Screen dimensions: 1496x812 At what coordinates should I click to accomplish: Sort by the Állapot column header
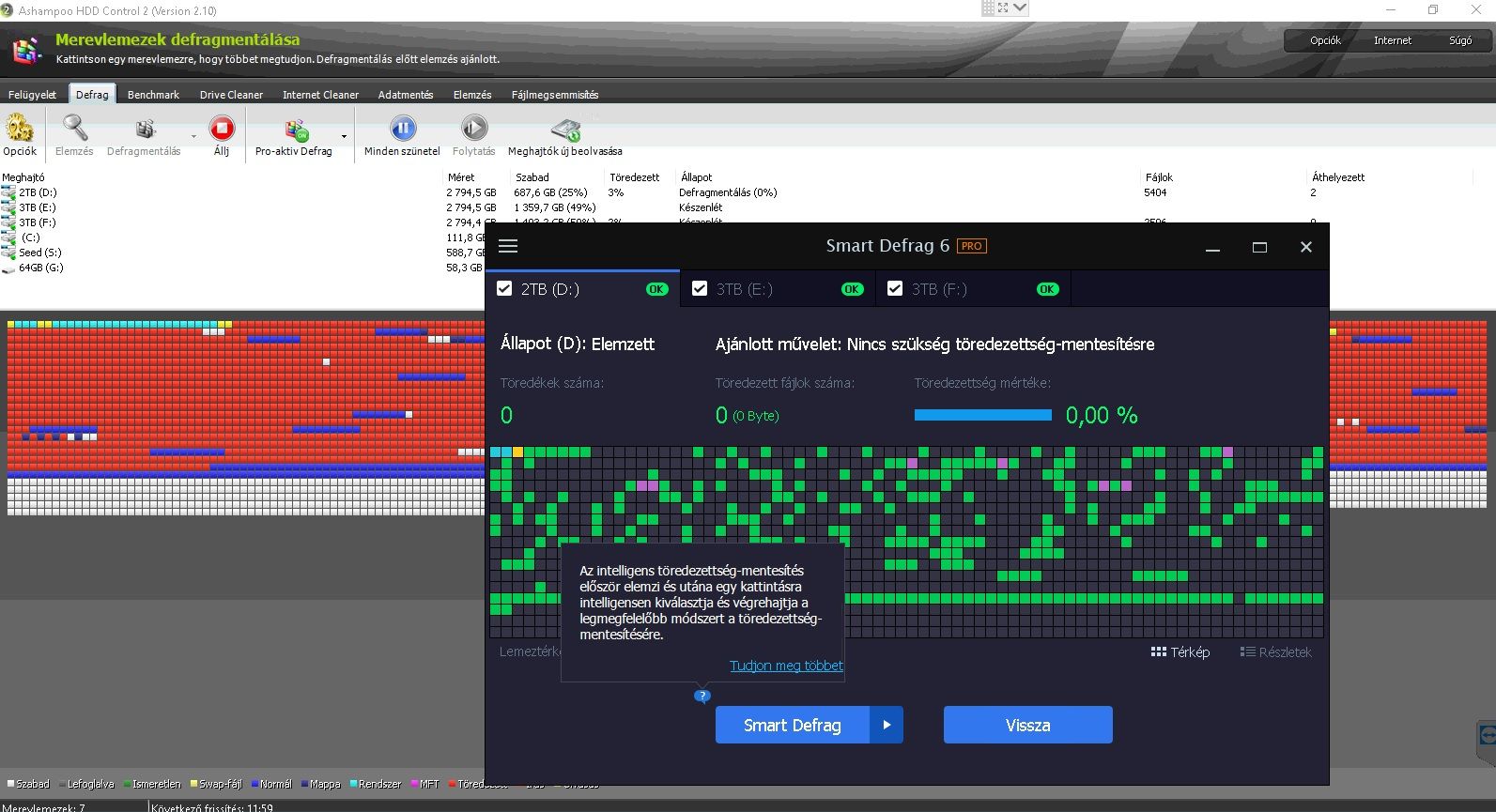tap(697, 176)
